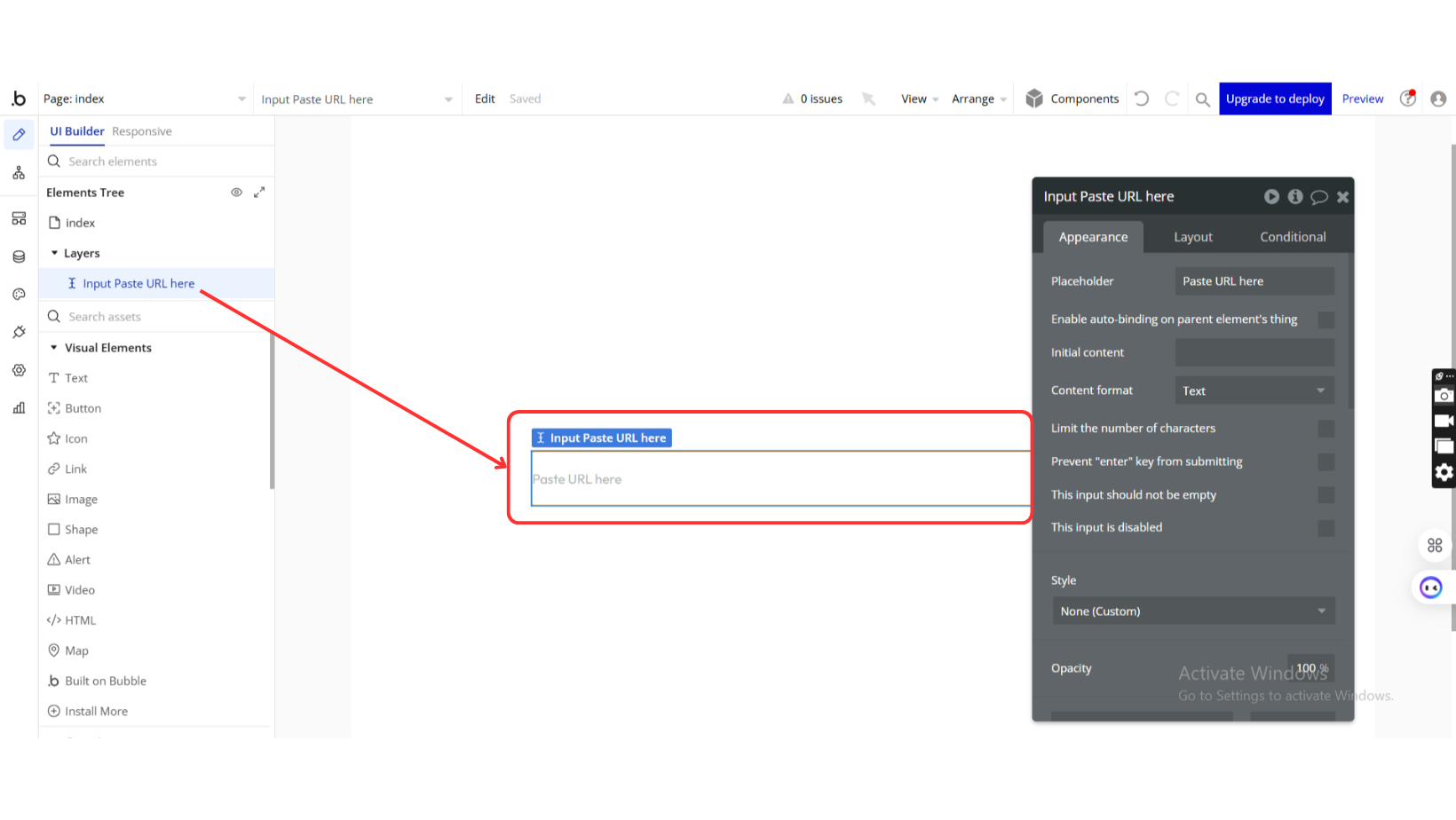Screen dimensions: 1456x820
Task: Open the Design tab pencil icon
Action: tap(19, 135)
